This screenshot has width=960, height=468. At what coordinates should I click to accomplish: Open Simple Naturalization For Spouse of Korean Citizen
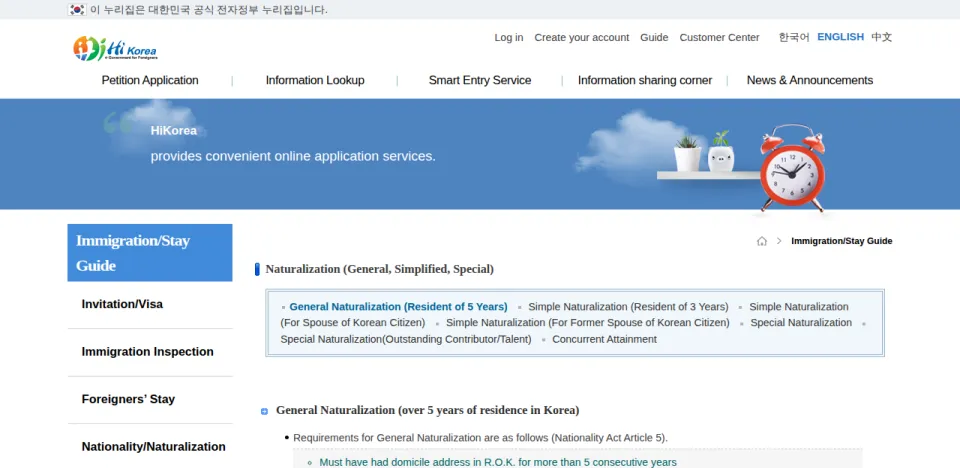[564, 314]
